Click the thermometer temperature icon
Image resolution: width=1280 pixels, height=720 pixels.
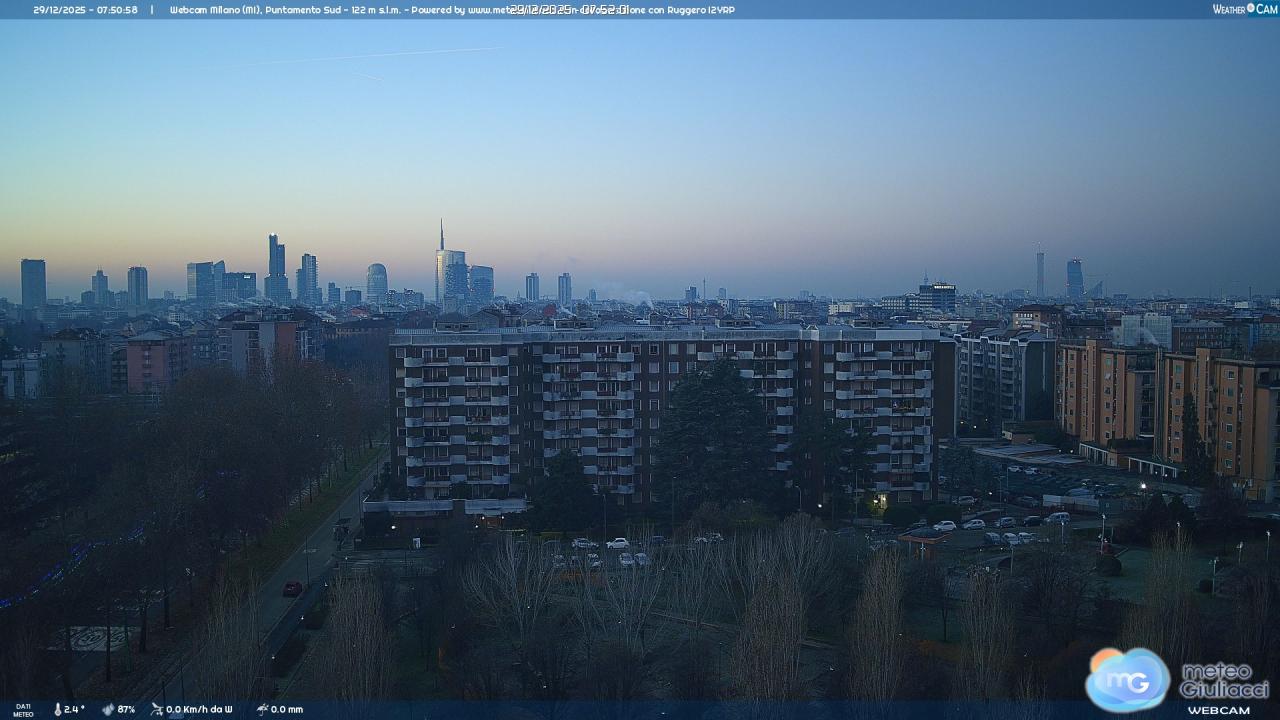point(58,709)
